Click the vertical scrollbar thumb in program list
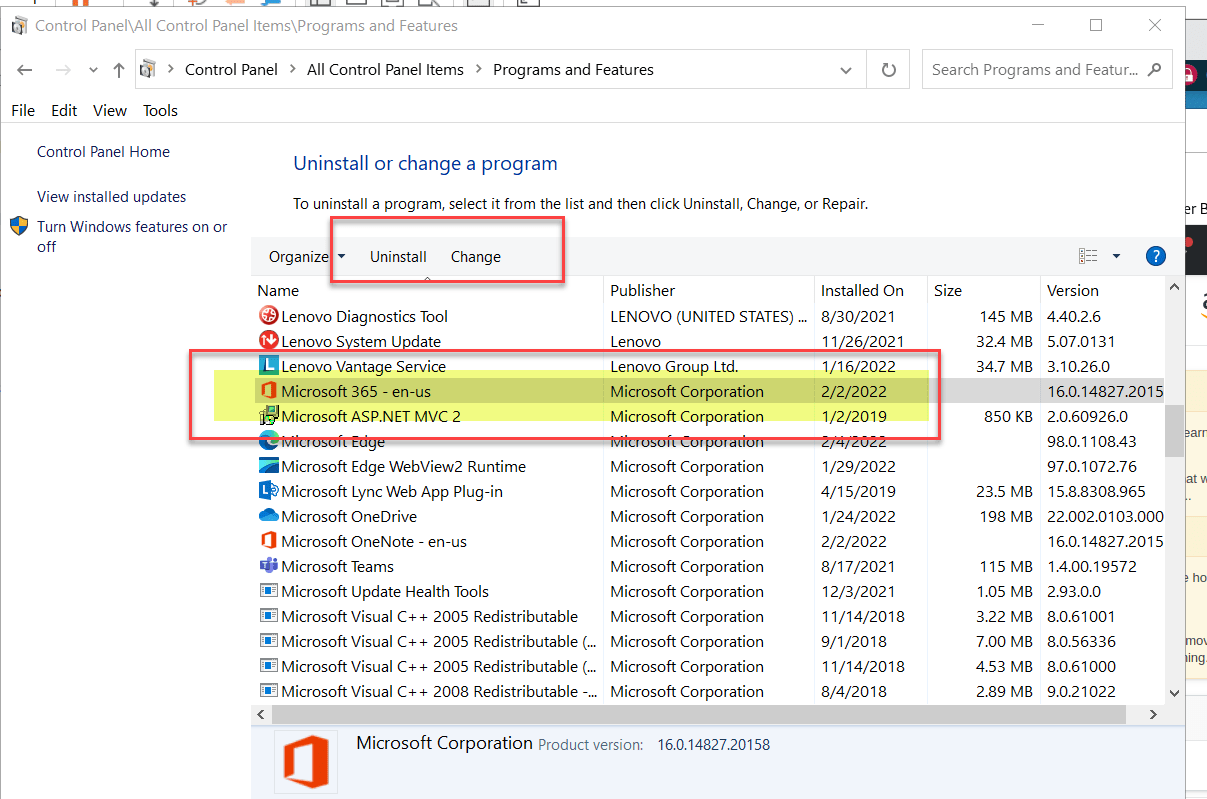 coord(1175,431)
